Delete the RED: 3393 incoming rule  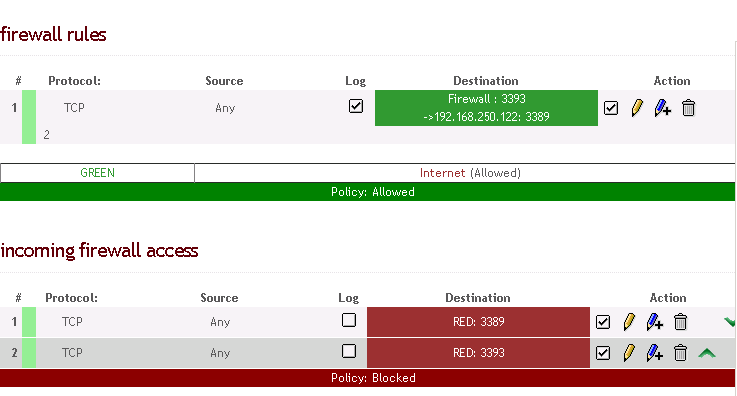(x=680, y=353)
